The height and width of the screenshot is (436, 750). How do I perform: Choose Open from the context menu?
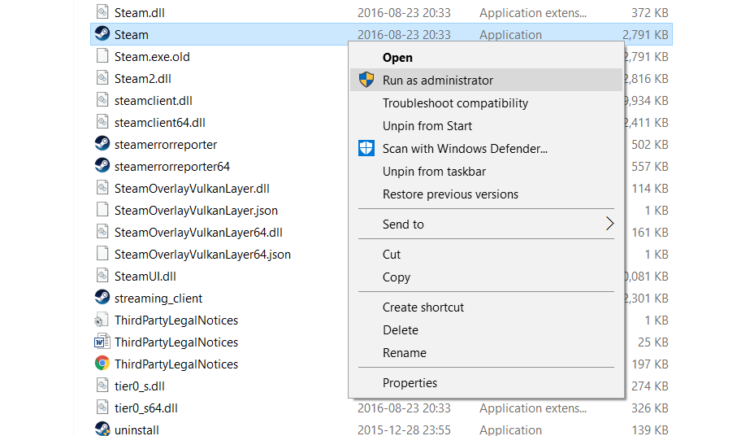(486, 57)
